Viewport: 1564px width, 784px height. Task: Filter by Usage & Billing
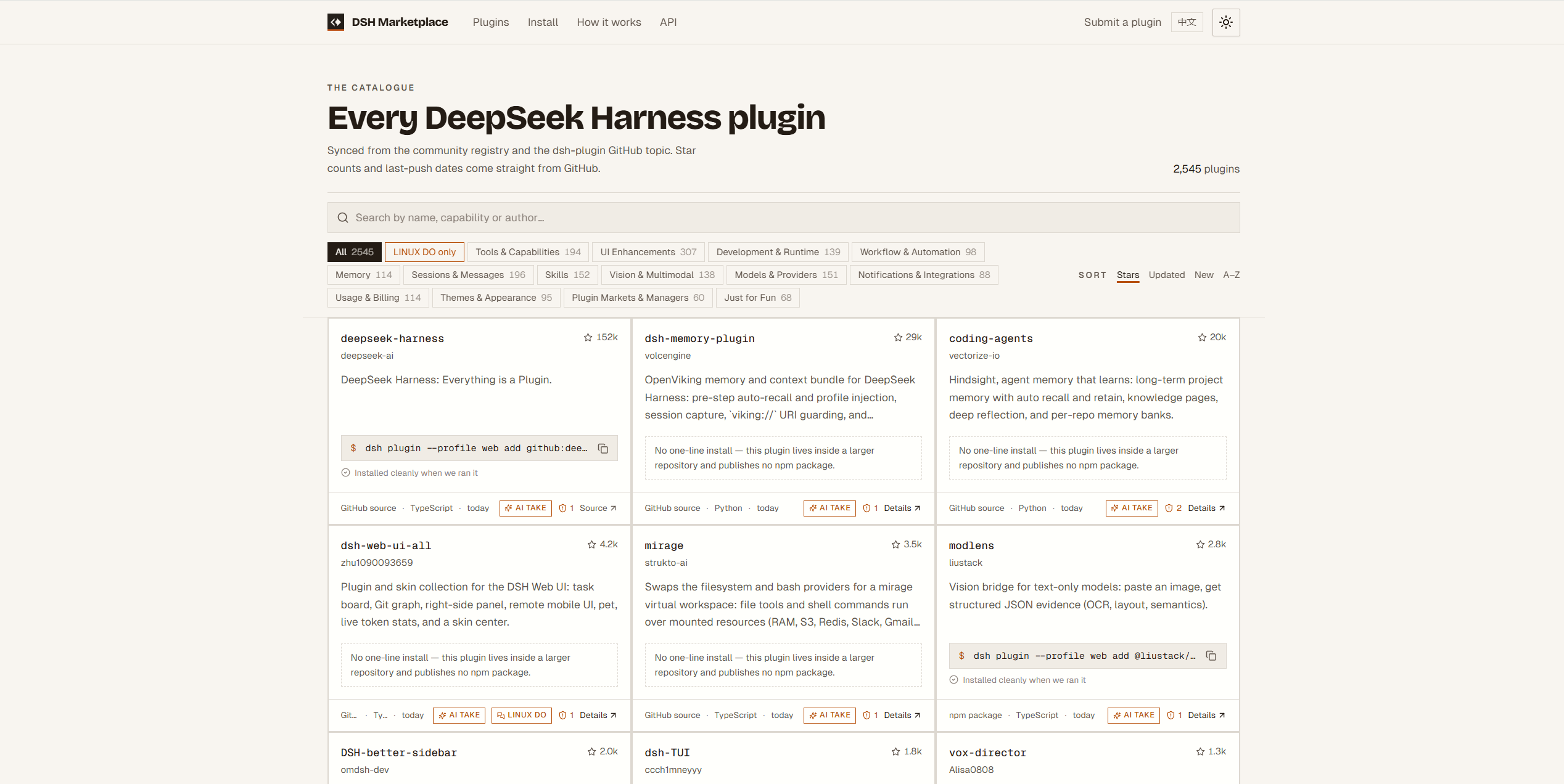377,298
